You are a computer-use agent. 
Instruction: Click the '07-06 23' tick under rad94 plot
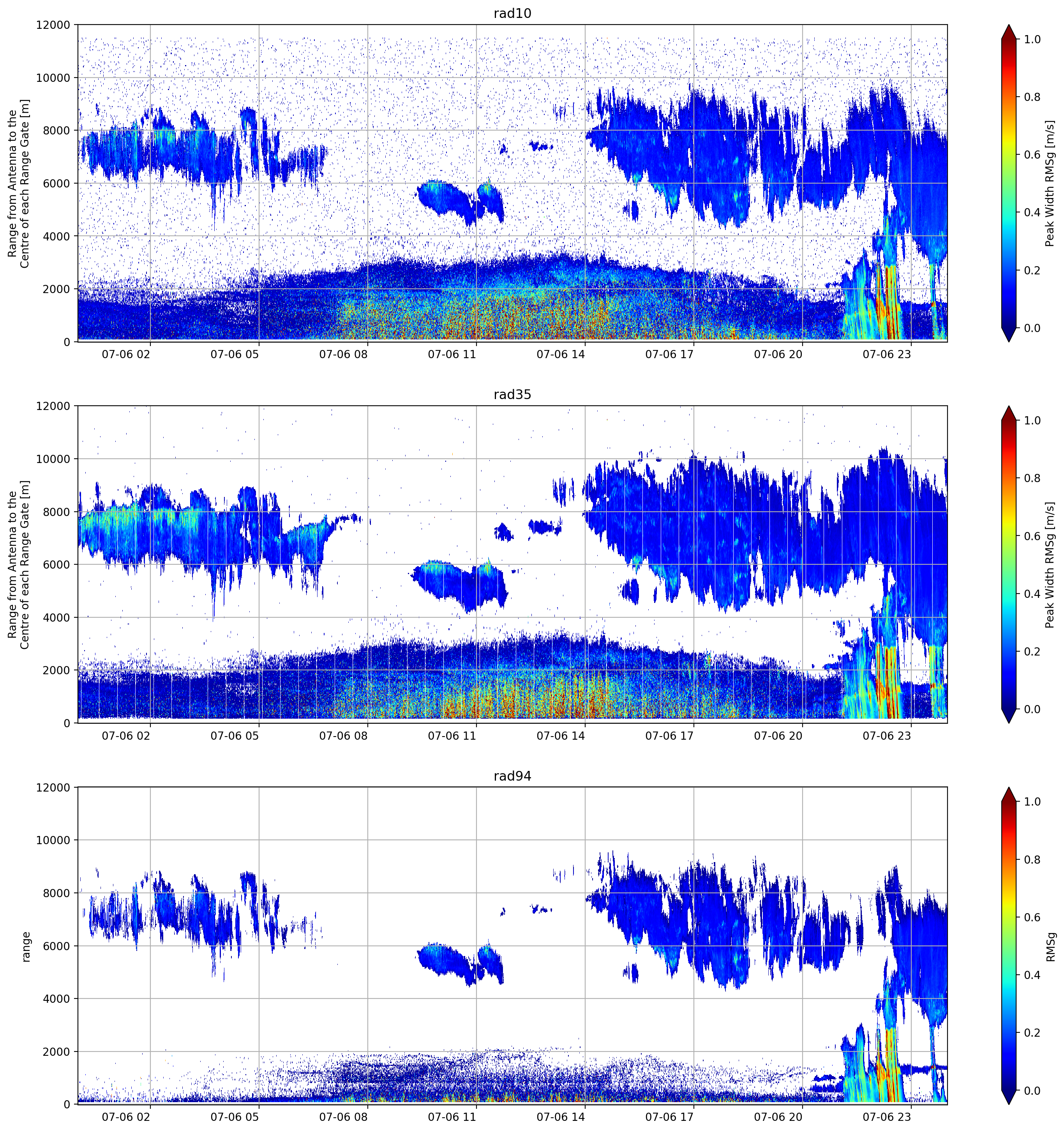pyautogui.click(x=887, y=1117)
